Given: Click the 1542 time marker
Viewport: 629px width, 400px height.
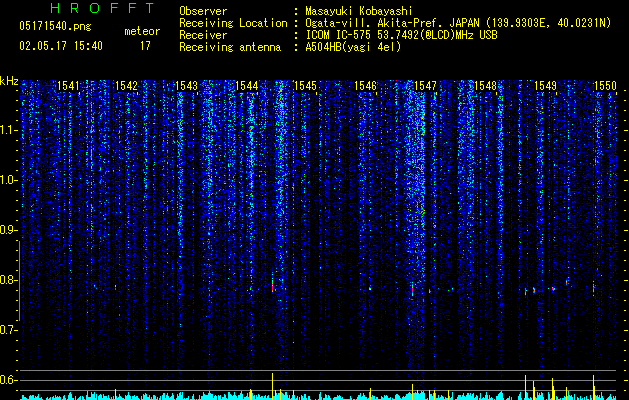Looking at the screenshot, I should coord(126,86).
